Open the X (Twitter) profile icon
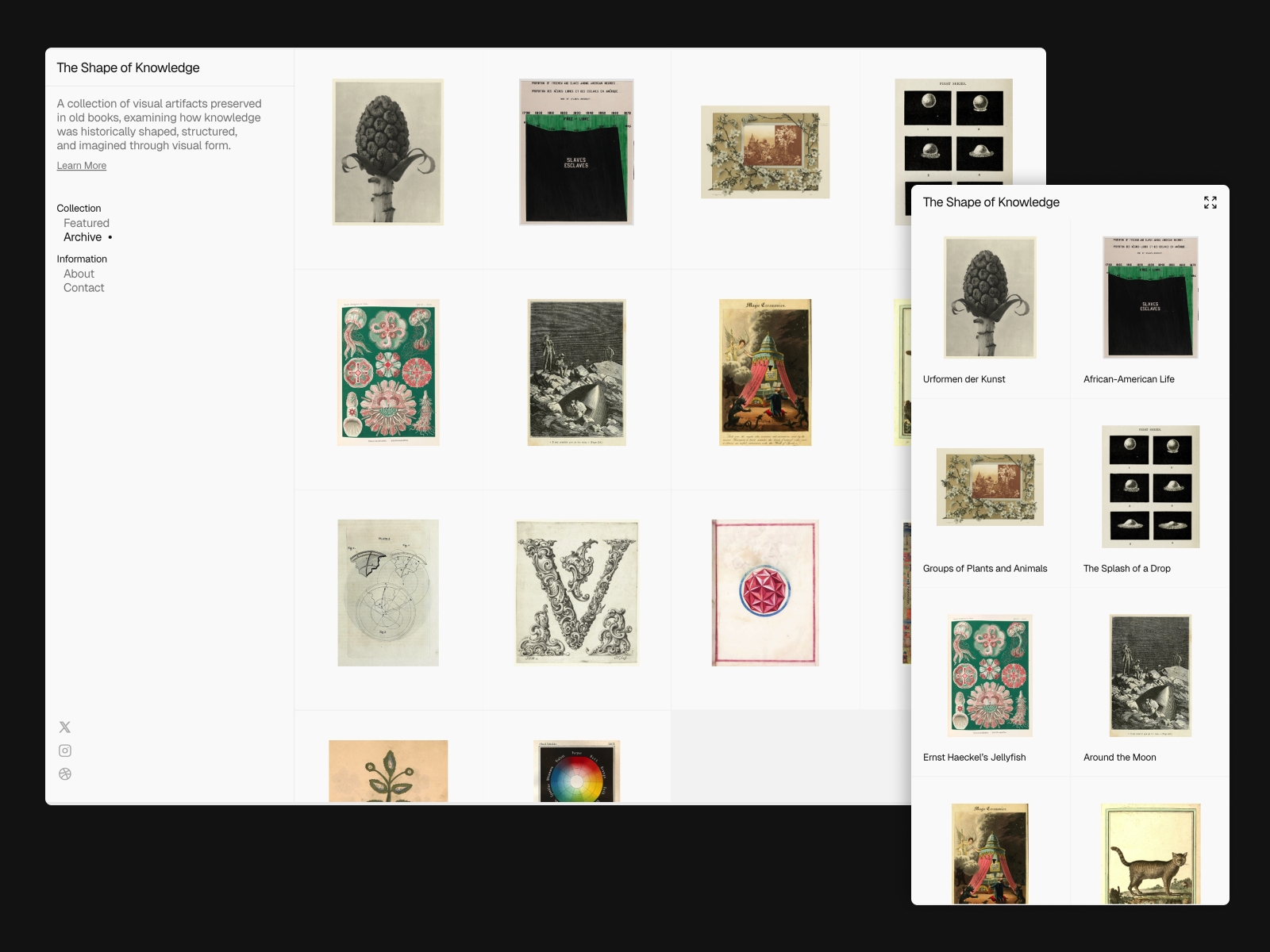Image resolution: width=1270 pixels, height=952 pixels. point(64,726)
